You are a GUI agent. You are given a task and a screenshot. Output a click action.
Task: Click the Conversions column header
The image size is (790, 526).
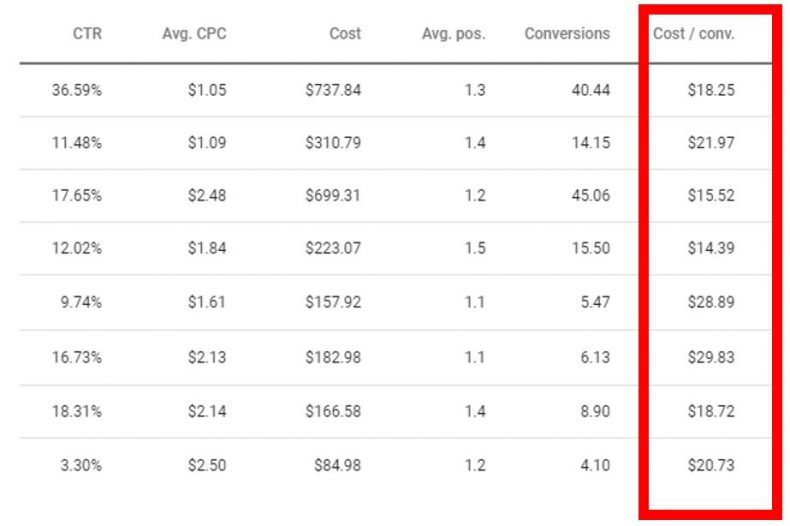(x=566, y=34)
